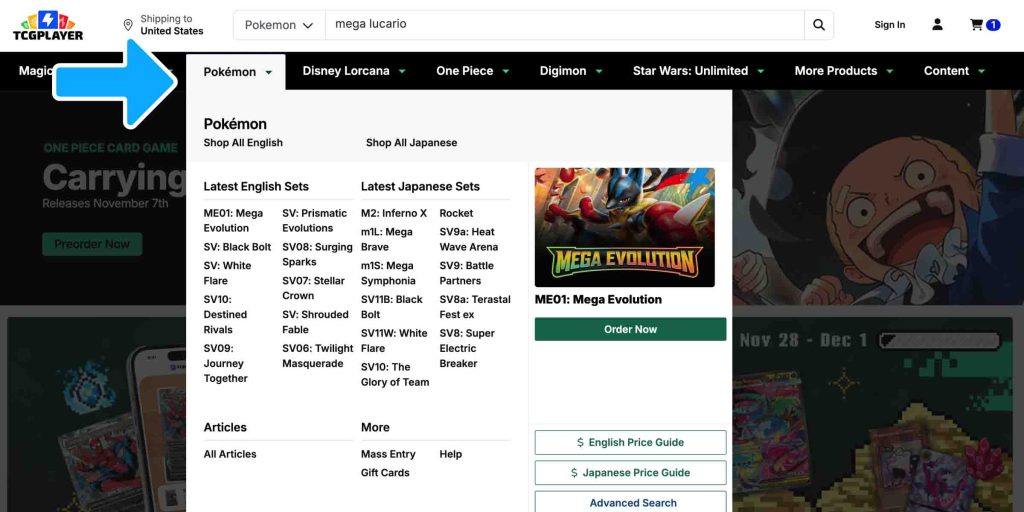Click the search text field
The height and width of the screenshot is (512, 1024).
pyautogui.click(x=564, y=25)
